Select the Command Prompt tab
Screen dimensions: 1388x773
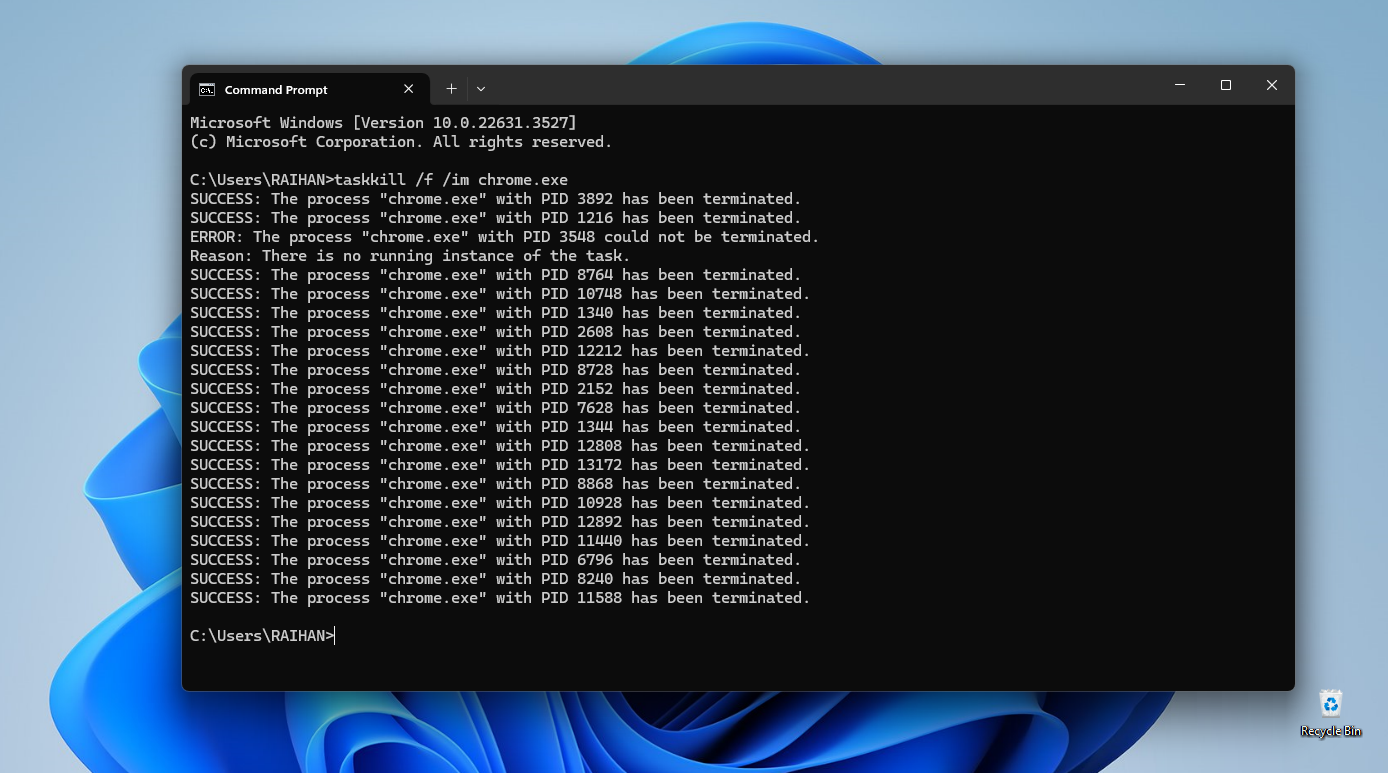[x=309, y=89]
